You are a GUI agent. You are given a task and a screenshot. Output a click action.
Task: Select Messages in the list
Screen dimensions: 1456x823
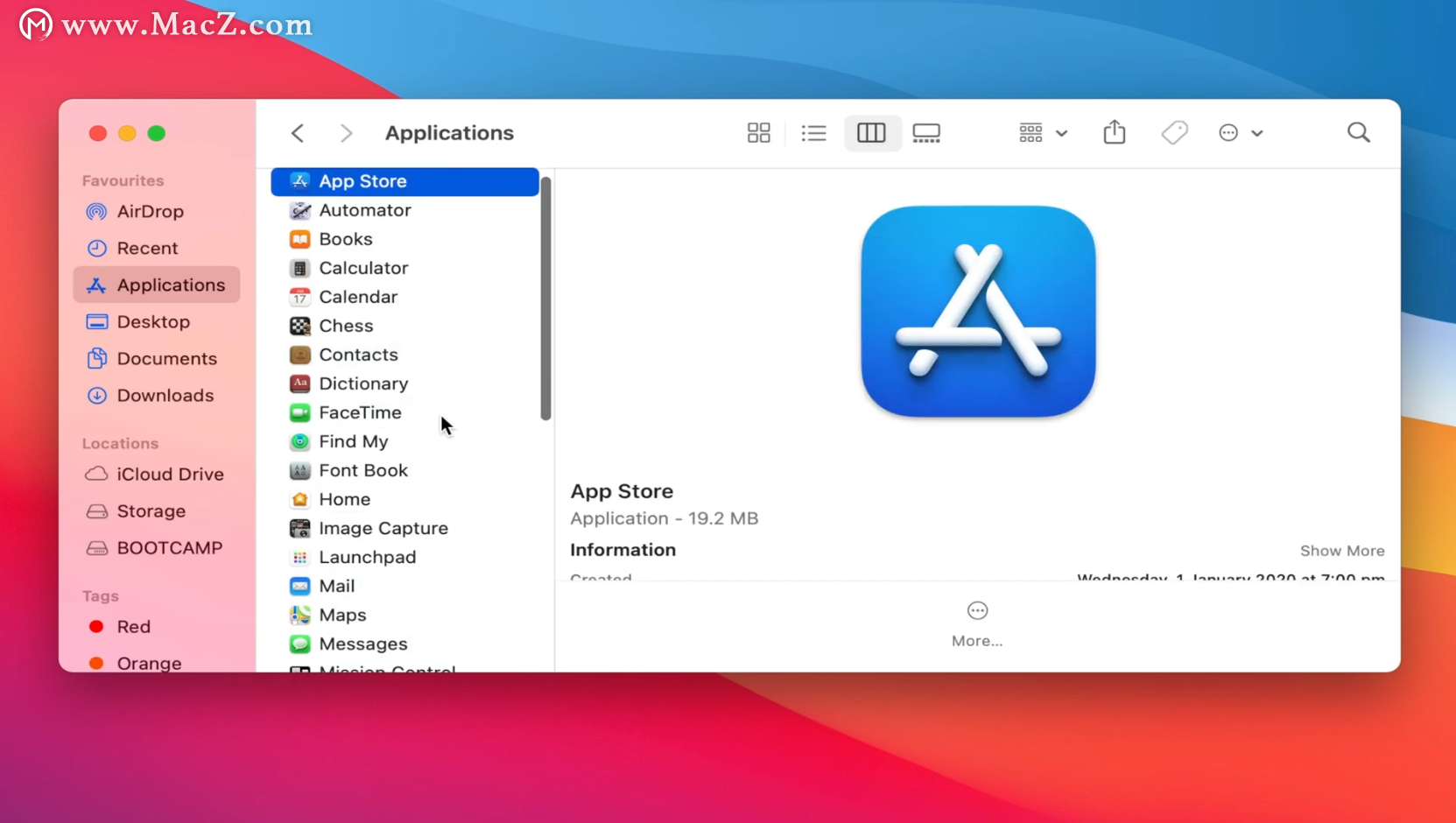pos(404,644)
